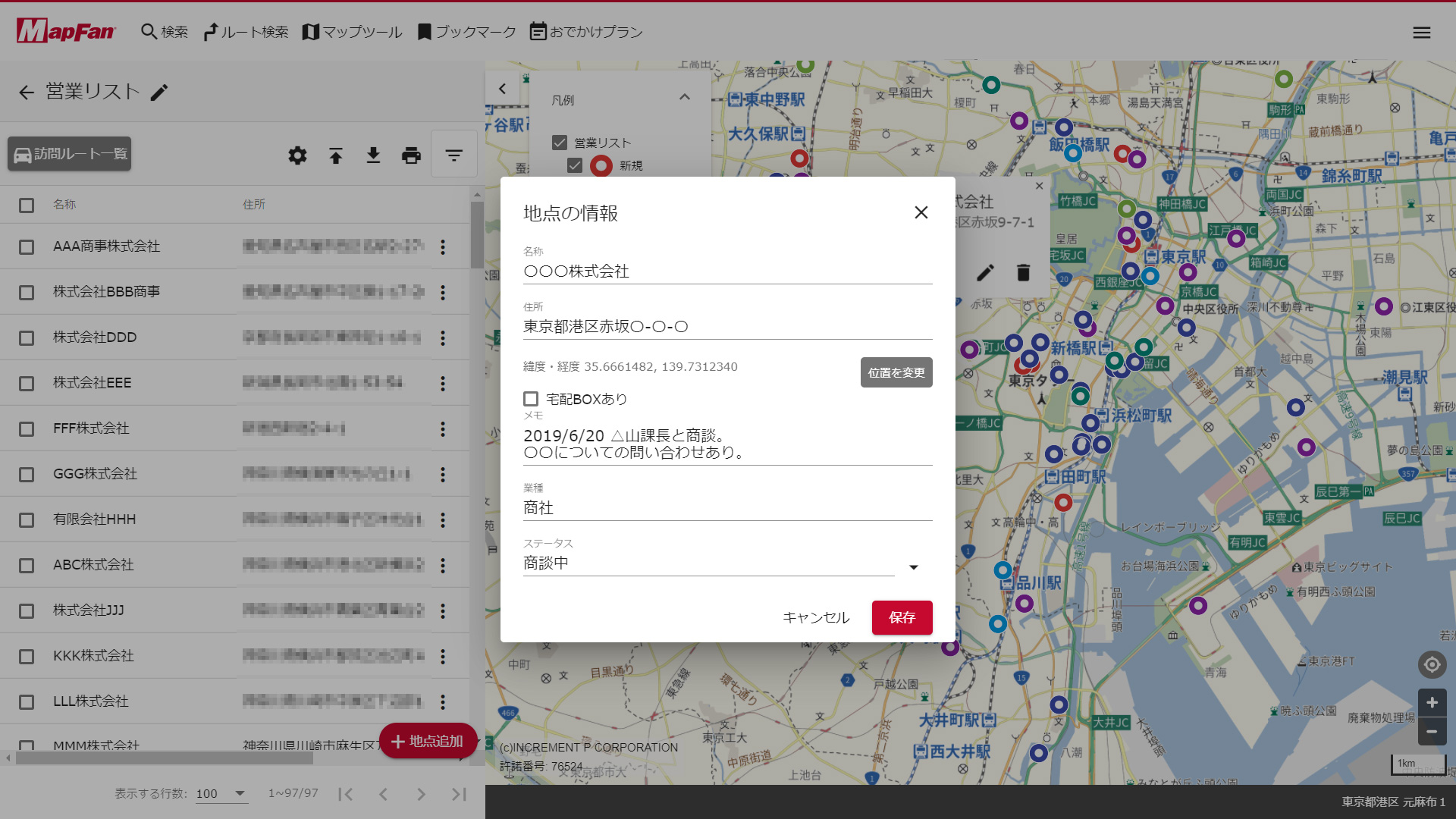The image size is (1456, 819).
Task: Close the map info popup
Action: tap(1040, 186)
